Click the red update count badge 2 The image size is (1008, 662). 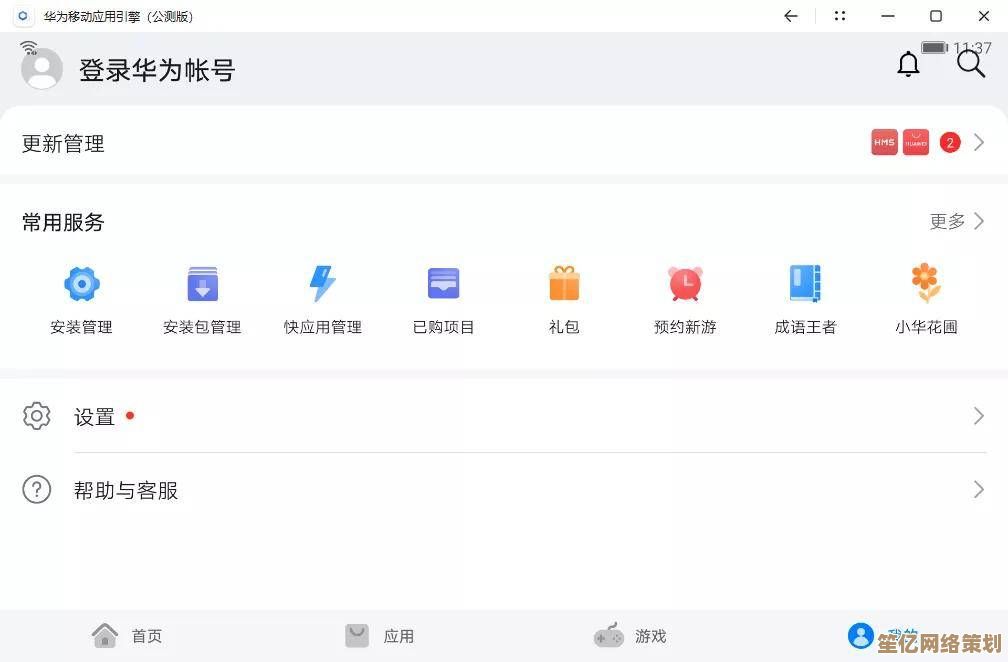tap(950, 142)
